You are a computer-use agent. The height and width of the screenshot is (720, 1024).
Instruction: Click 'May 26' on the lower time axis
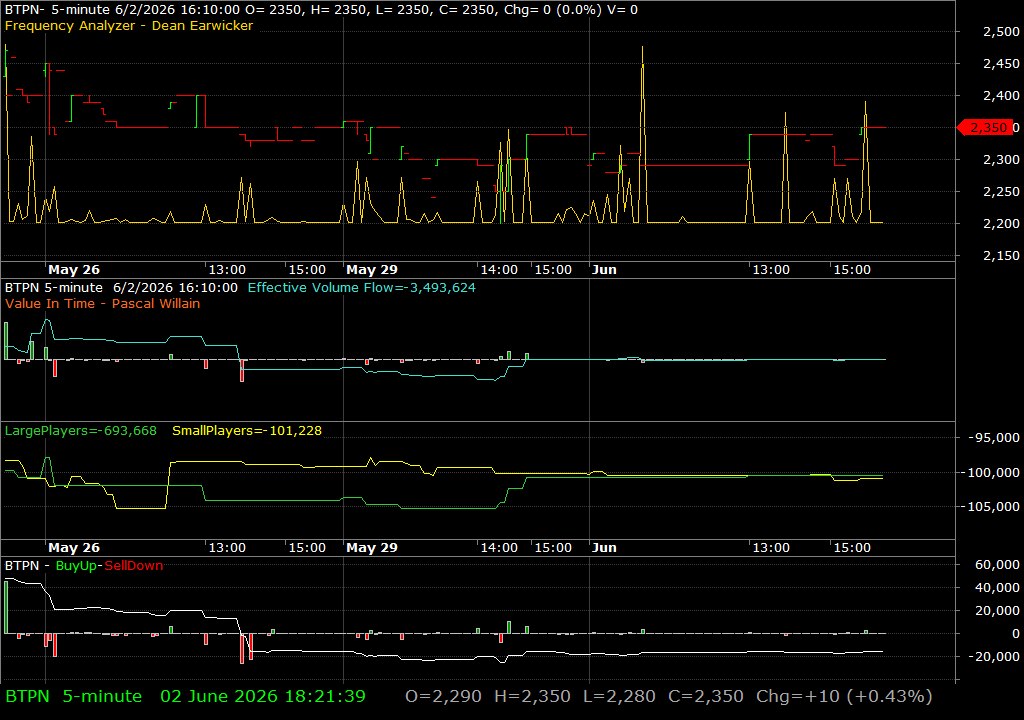(74, 548)
